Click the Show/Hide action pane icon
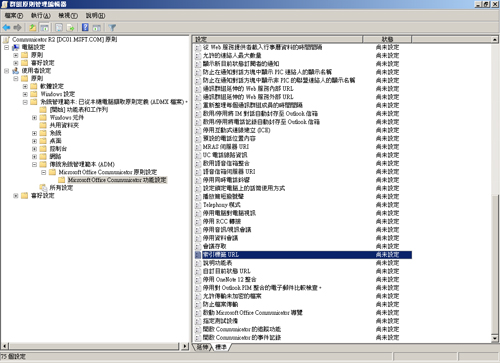Screen dimensions: 500x363 (97, 27)
